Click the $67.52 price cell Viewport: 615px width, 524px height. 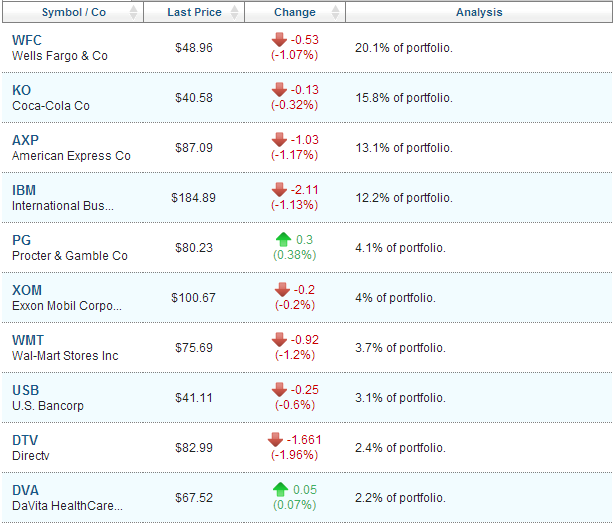[194, 498]
